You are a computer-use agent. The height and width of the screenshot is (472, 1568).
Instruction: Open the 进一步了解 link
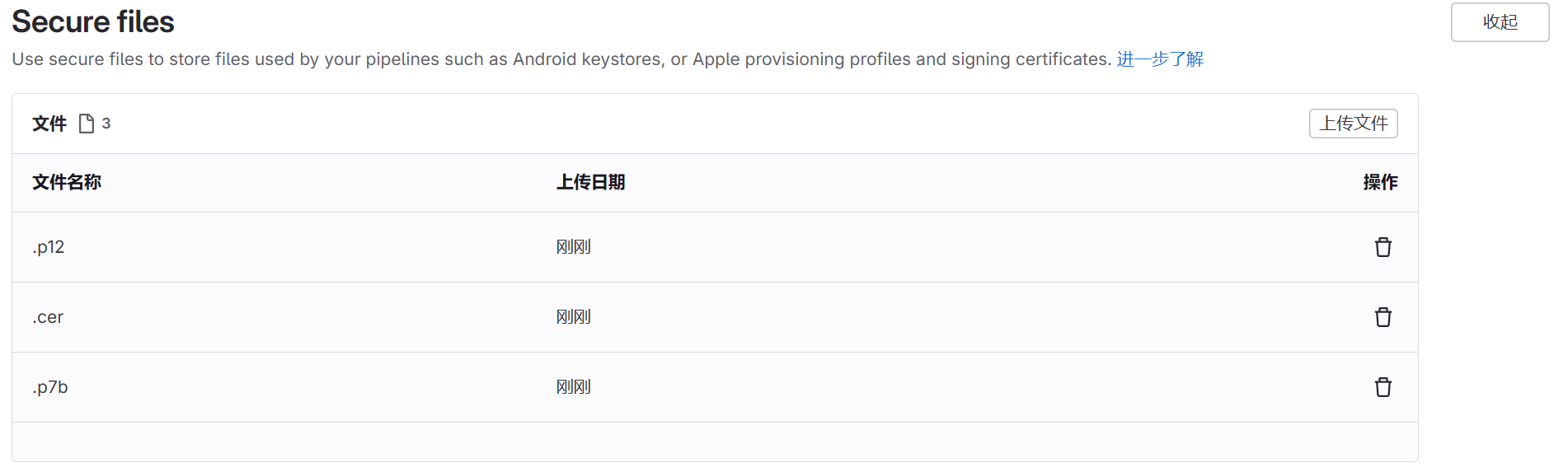(1160, 59)
